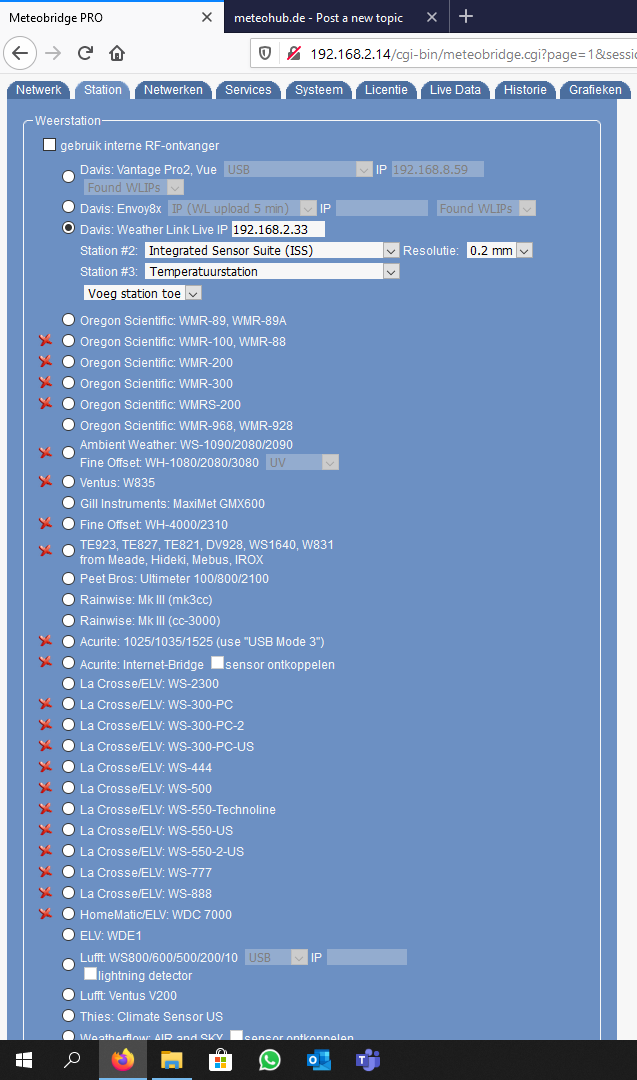Open Microsoft Teams from the taskbar
The image size is (637, 1080).
(368, 1060)
